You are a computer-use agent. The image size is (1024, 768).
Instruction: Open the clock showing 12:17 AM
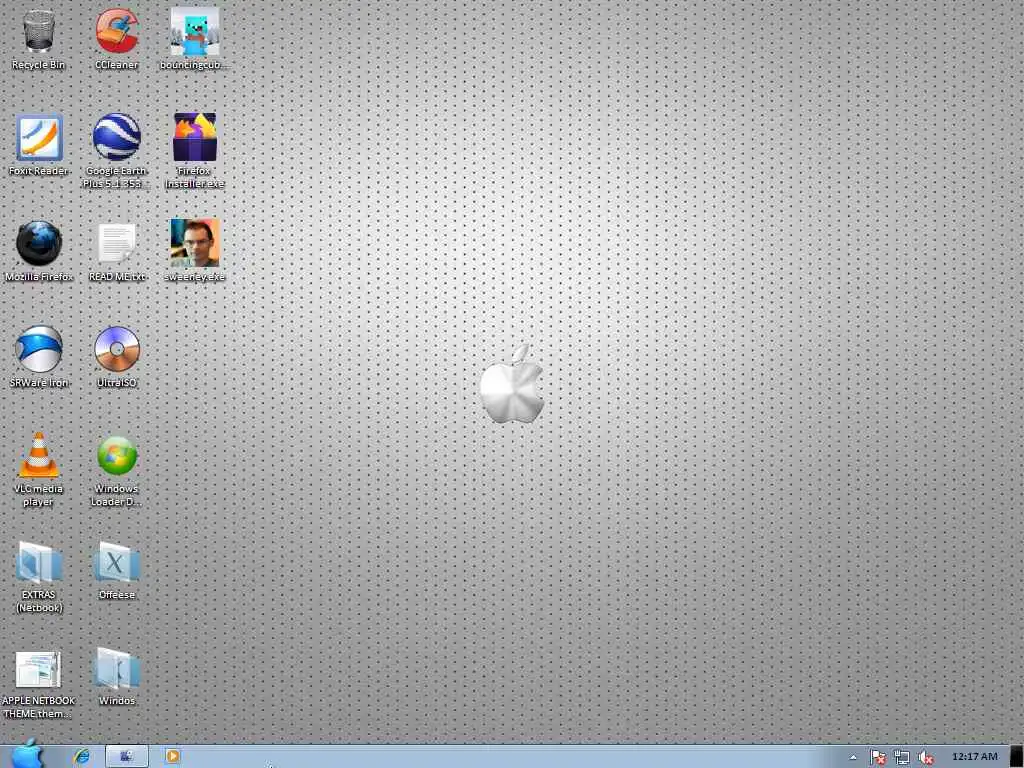tap(974, 756)
